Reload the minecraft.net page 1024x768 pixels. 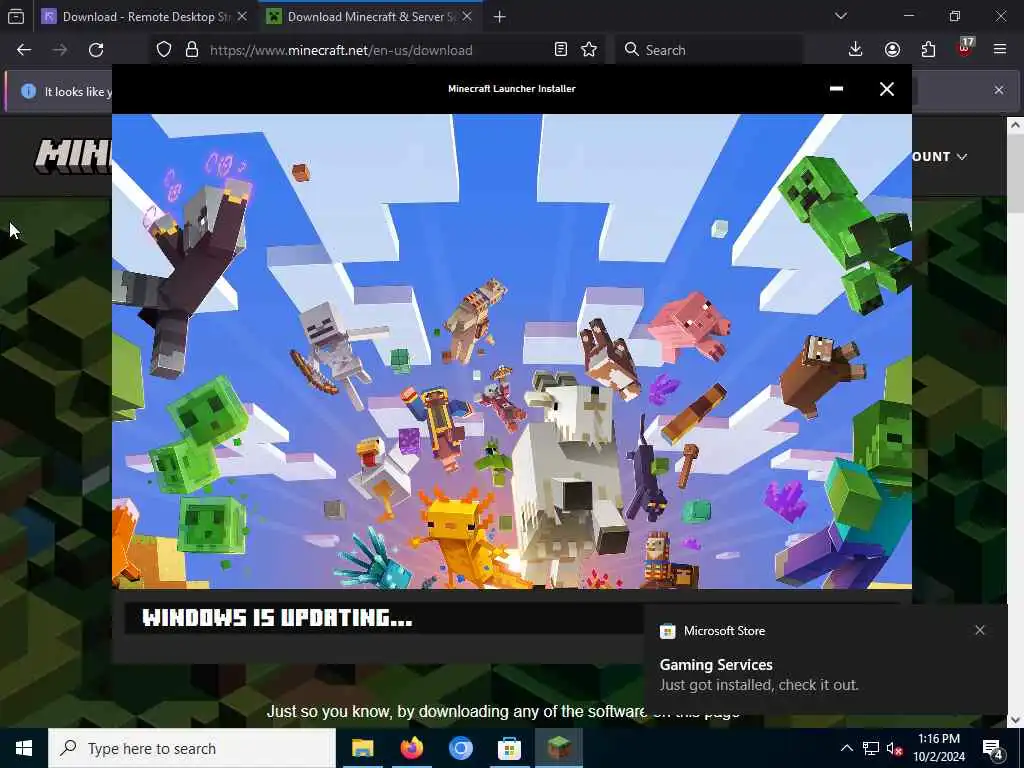pos(96,50)
